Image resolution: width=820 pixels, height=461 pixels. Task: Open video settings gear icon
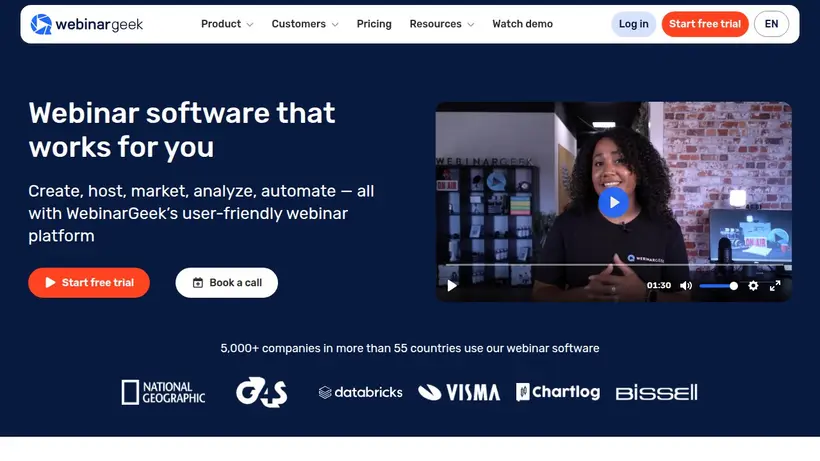tap(753, 285)
